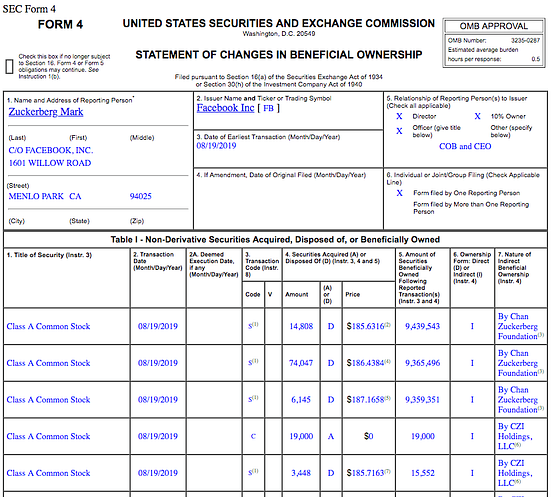Click the 9,365,496 shares owned cell
Viewport: 552px width, 497px height.
point(422,363)
